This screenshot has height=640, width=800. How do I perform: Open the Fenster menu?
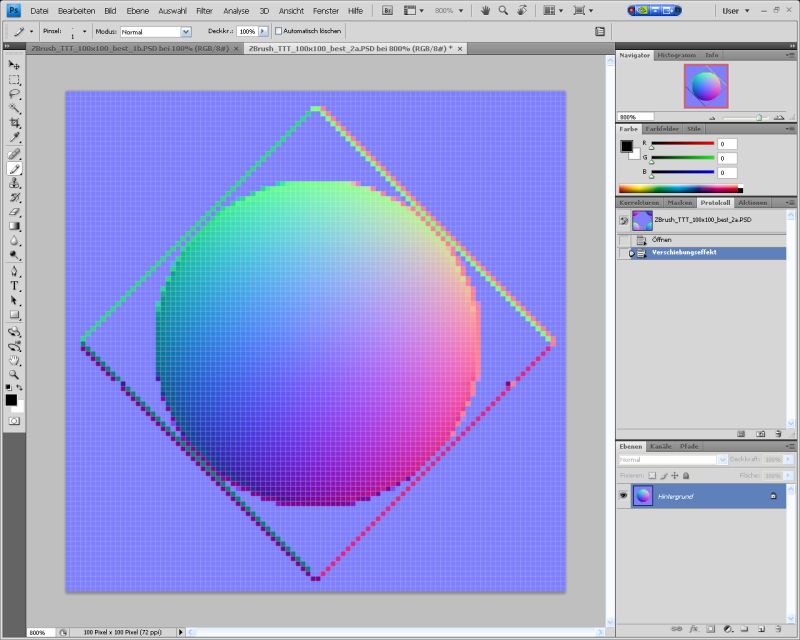(325, 11)
